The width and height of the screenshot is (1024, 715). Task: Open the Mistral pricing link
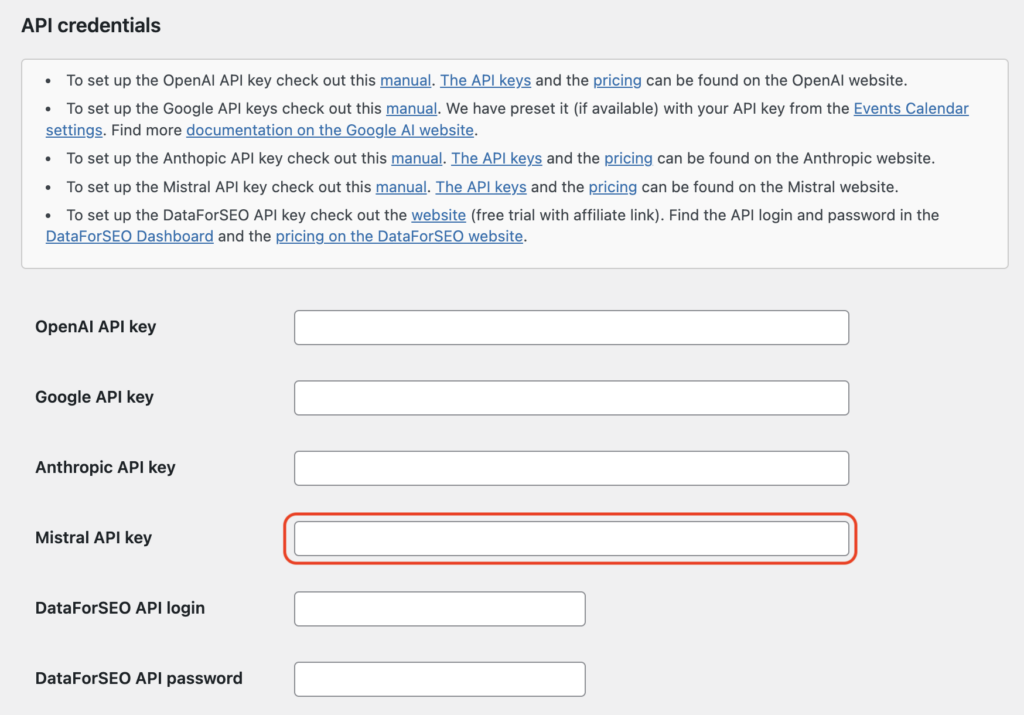pyautogui.click(x=612, y=186)
